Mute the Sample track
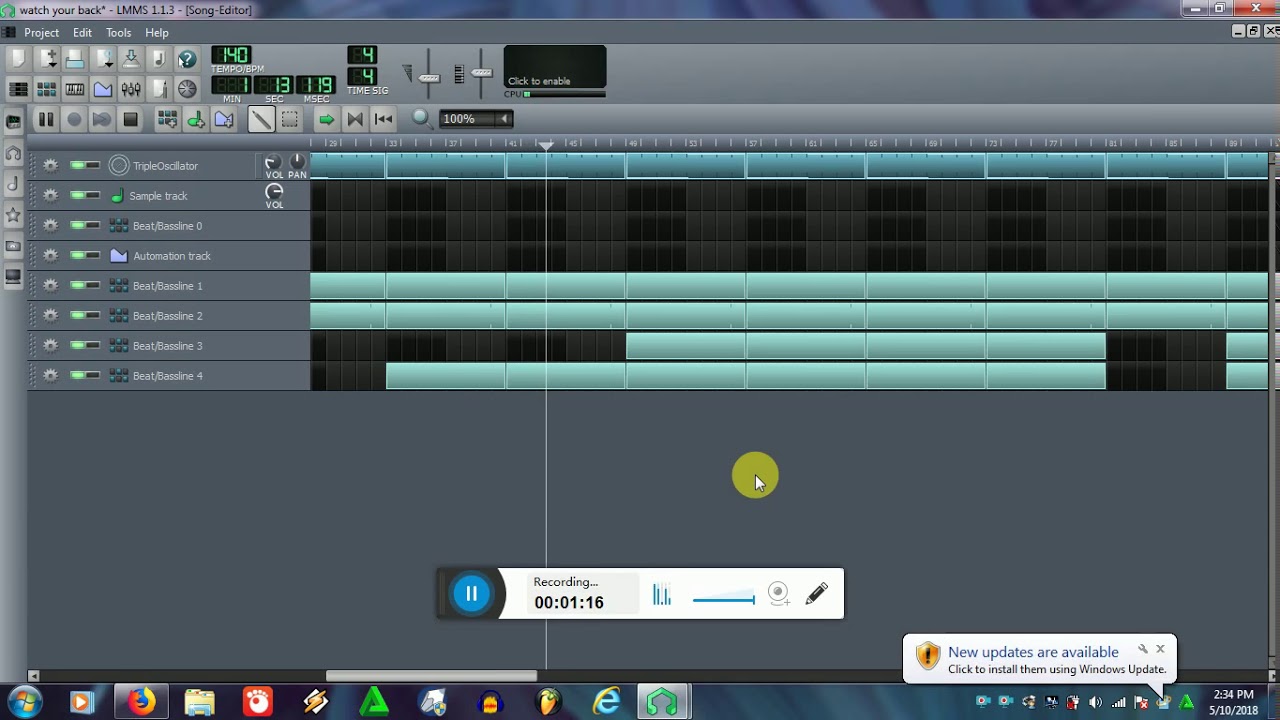The width and height of the screenshot is (1280, 720). (77, 196)
